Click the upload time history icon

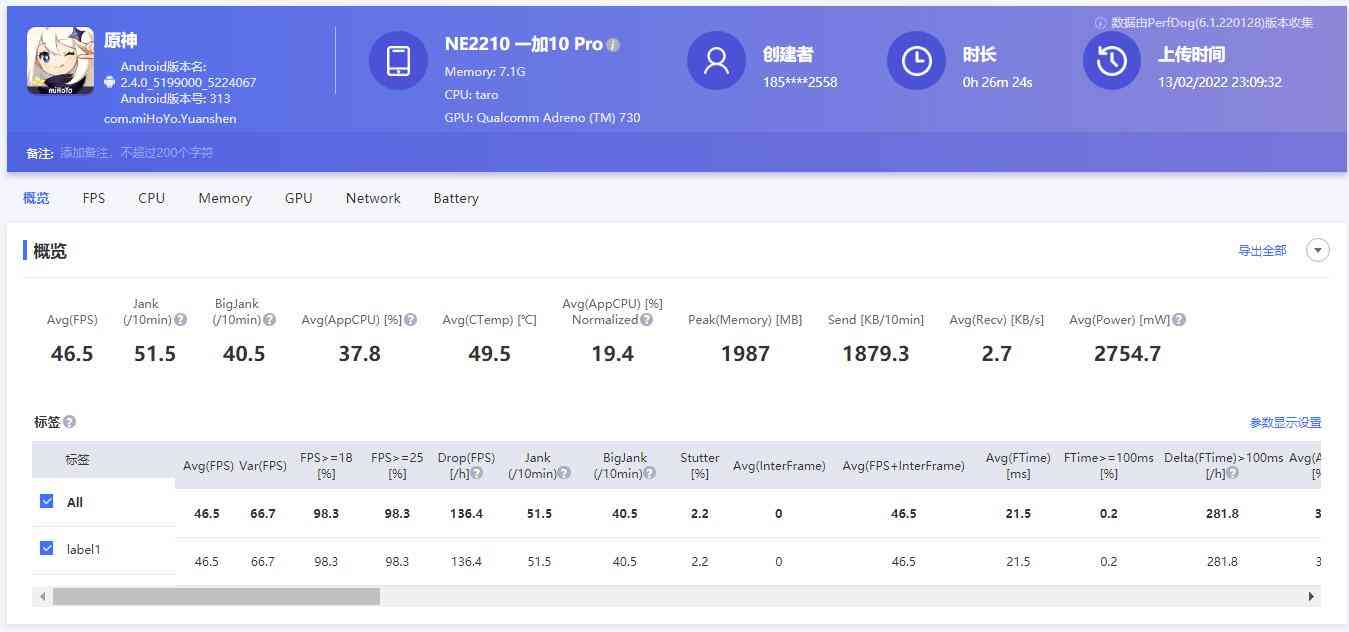[1112, 60]
